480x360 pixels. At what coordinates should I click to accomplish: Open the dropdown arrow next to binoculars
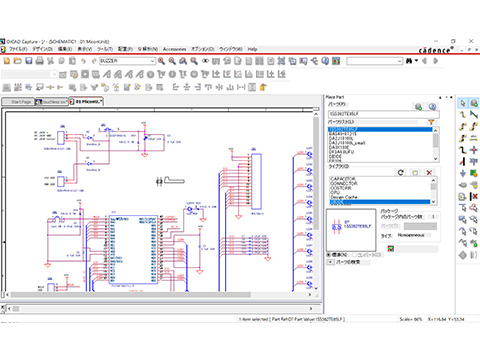416,61
